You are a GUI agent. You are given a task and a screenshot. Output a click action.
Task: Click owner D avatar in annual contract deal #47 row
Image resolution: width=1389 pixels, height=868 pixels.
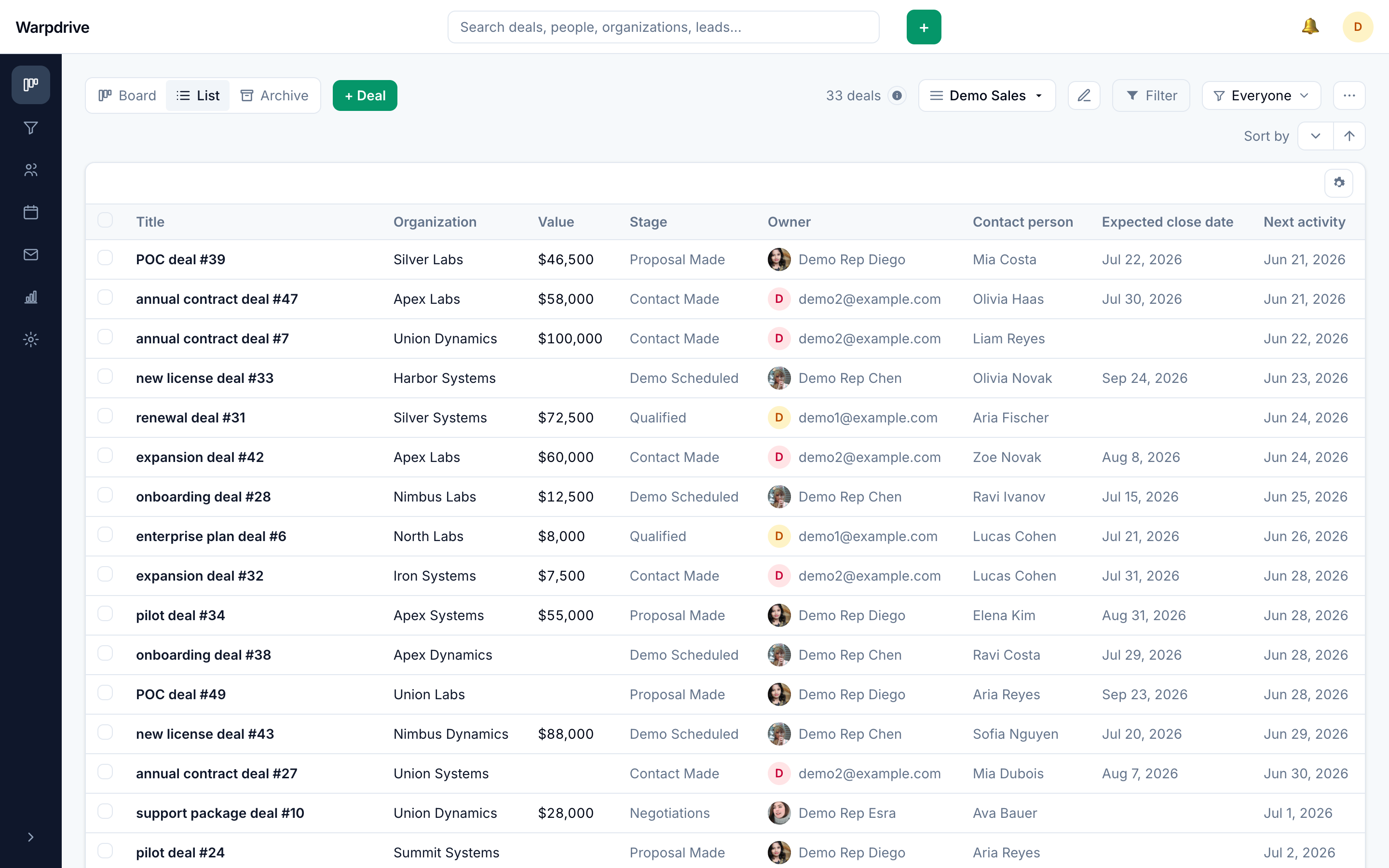(x=779, y=299)
